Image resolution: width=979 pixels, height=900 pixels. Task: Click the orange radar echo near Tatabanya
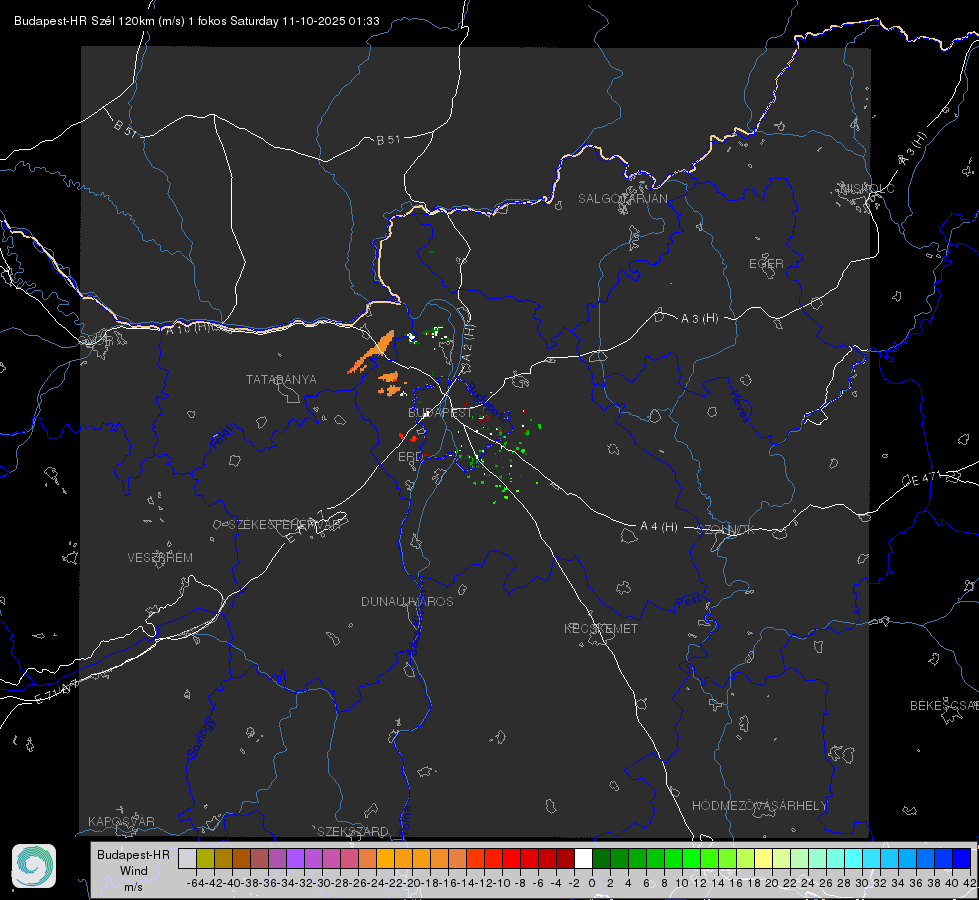tap(375, 353)
